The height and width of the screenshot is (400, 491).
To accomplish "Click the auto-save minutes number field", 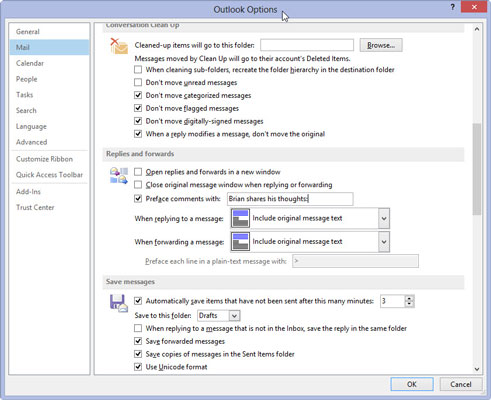I will pyautogui.click(x=393, y=301).
